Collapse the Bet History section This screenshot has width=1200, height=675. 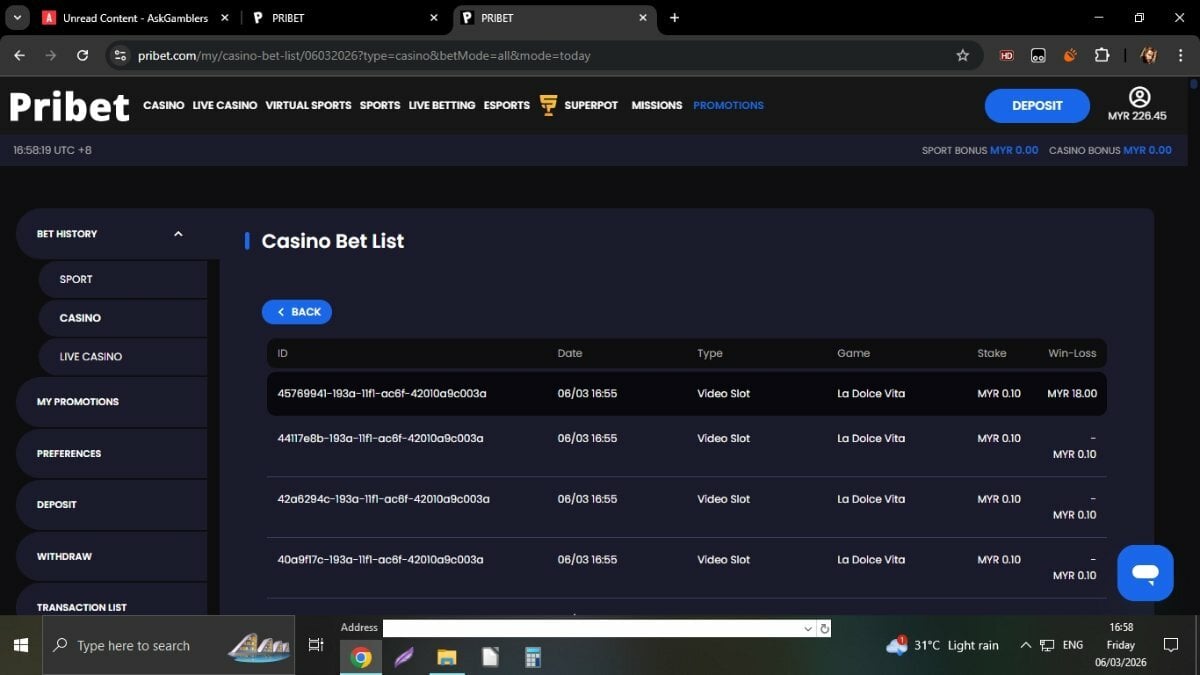click(x=178, y=234)
